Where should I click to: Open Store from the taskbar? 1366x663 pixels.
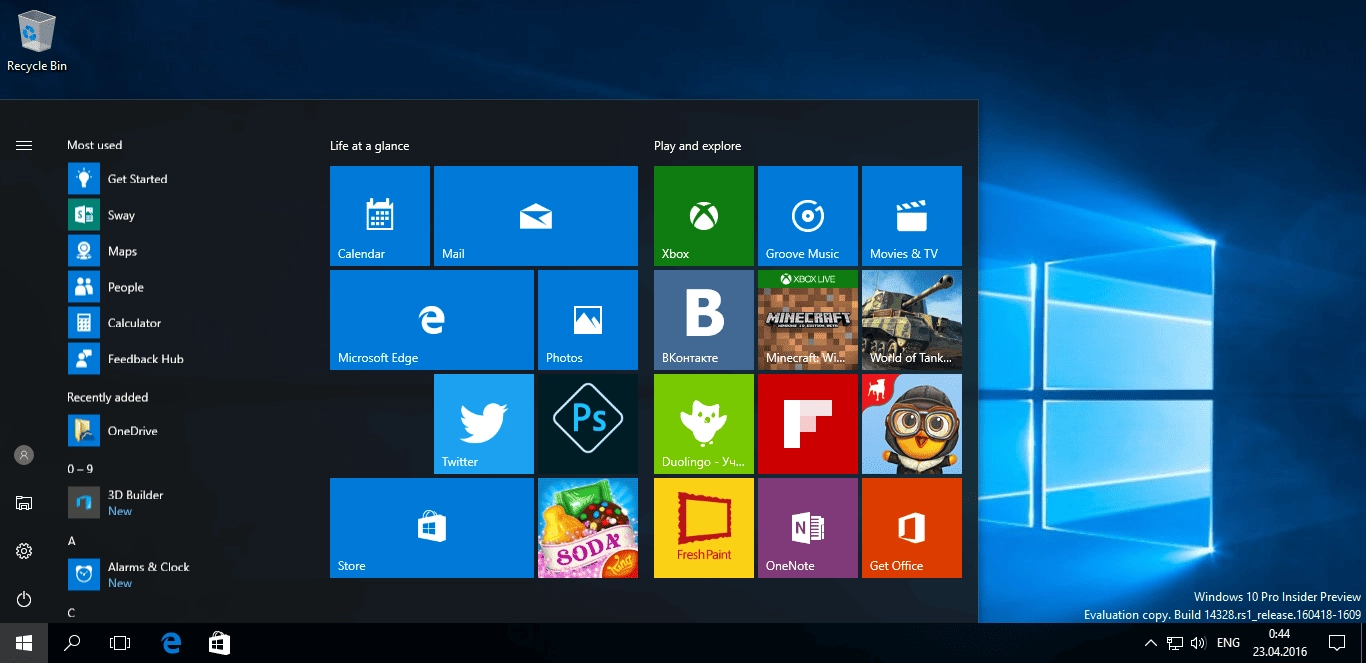(219, 643)
